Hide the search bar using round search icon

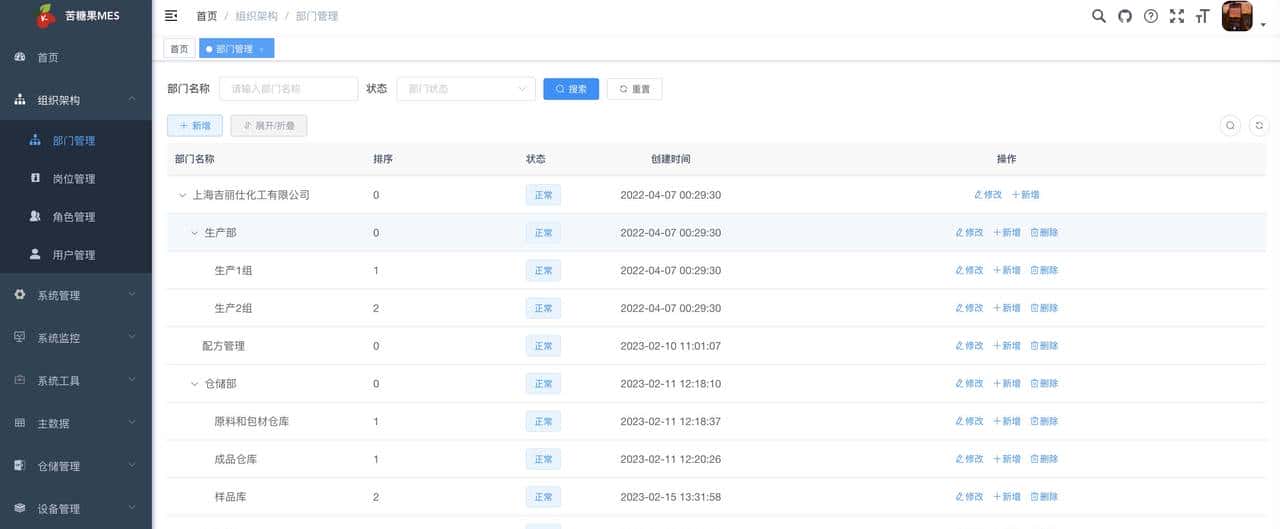(x=1231, y=125)
